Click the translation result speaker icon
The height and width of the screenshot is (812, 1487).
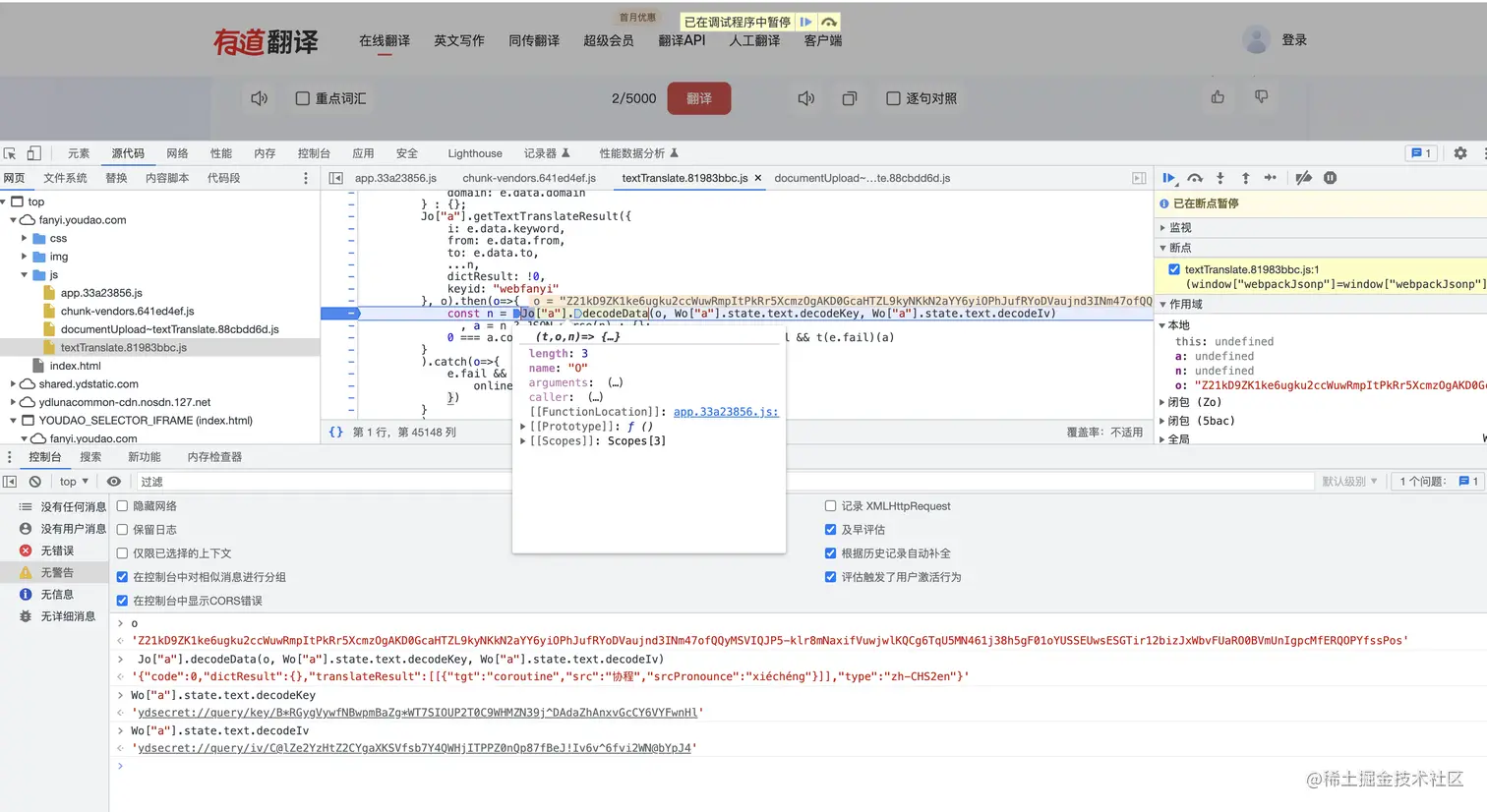(806, 98)
